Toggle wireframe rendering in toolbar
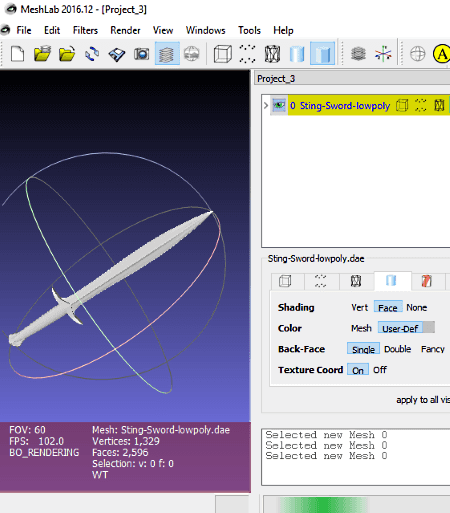 [x=272, y=54]
